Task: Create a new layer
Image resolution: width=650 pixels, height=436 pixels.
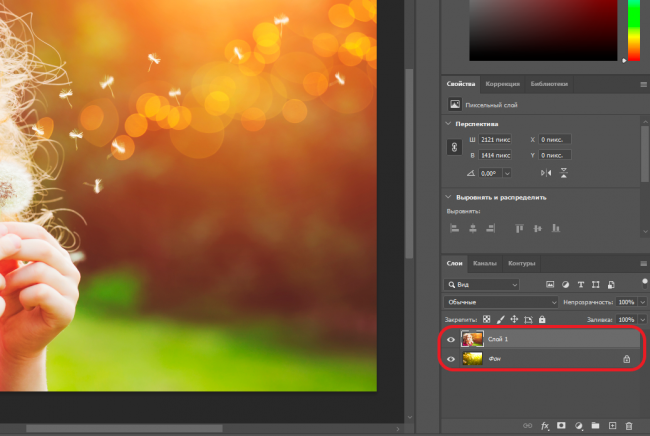Action: 612,425
